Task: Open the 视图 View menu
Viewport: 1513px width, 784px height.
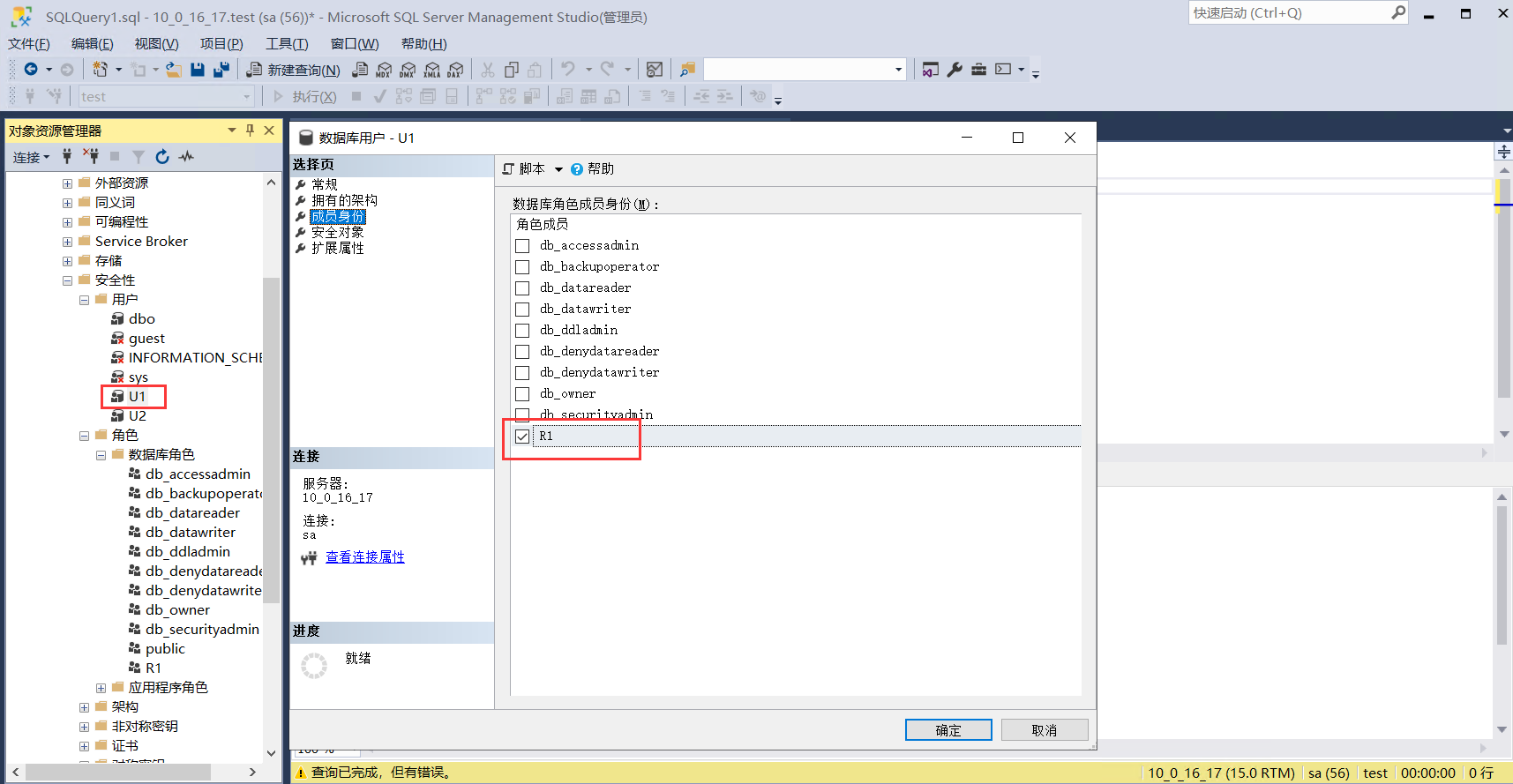Action: 156,44
